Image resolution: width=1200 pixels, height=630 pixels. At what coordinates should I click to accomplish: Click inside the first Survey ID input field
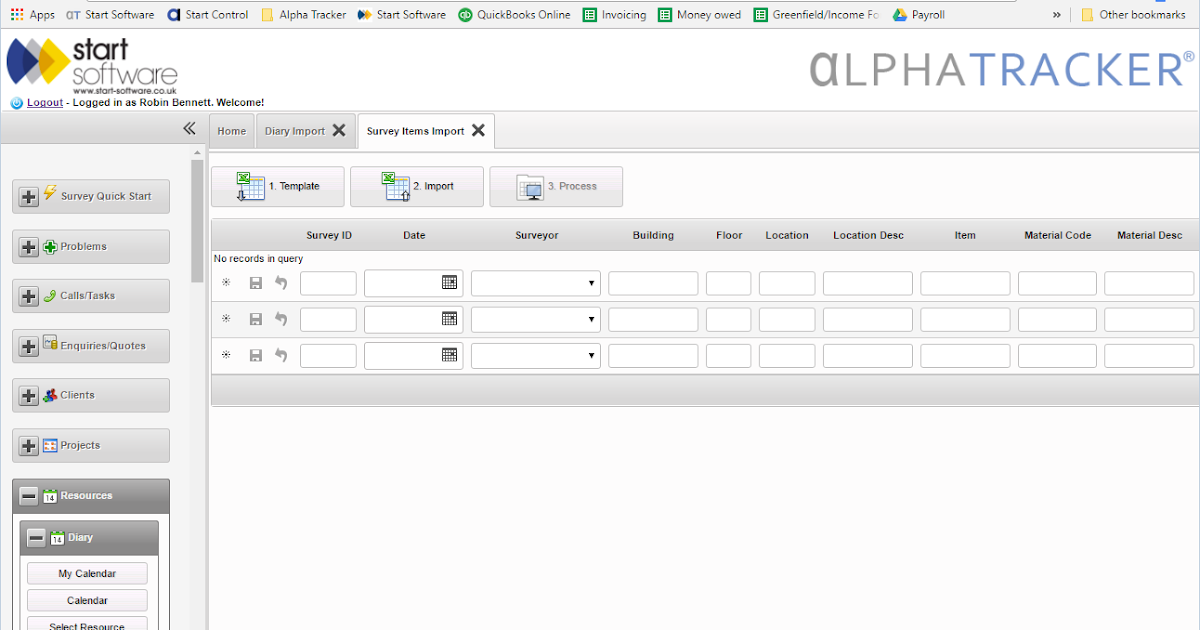pos(328,283)
